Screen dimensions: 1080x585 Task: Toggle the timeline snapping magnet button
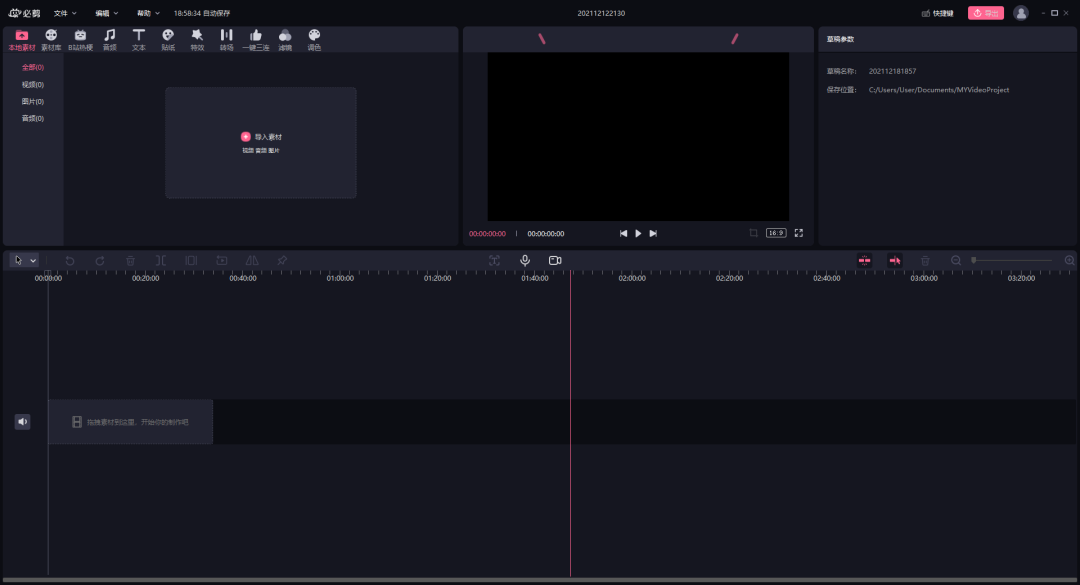tap(864, 260)
